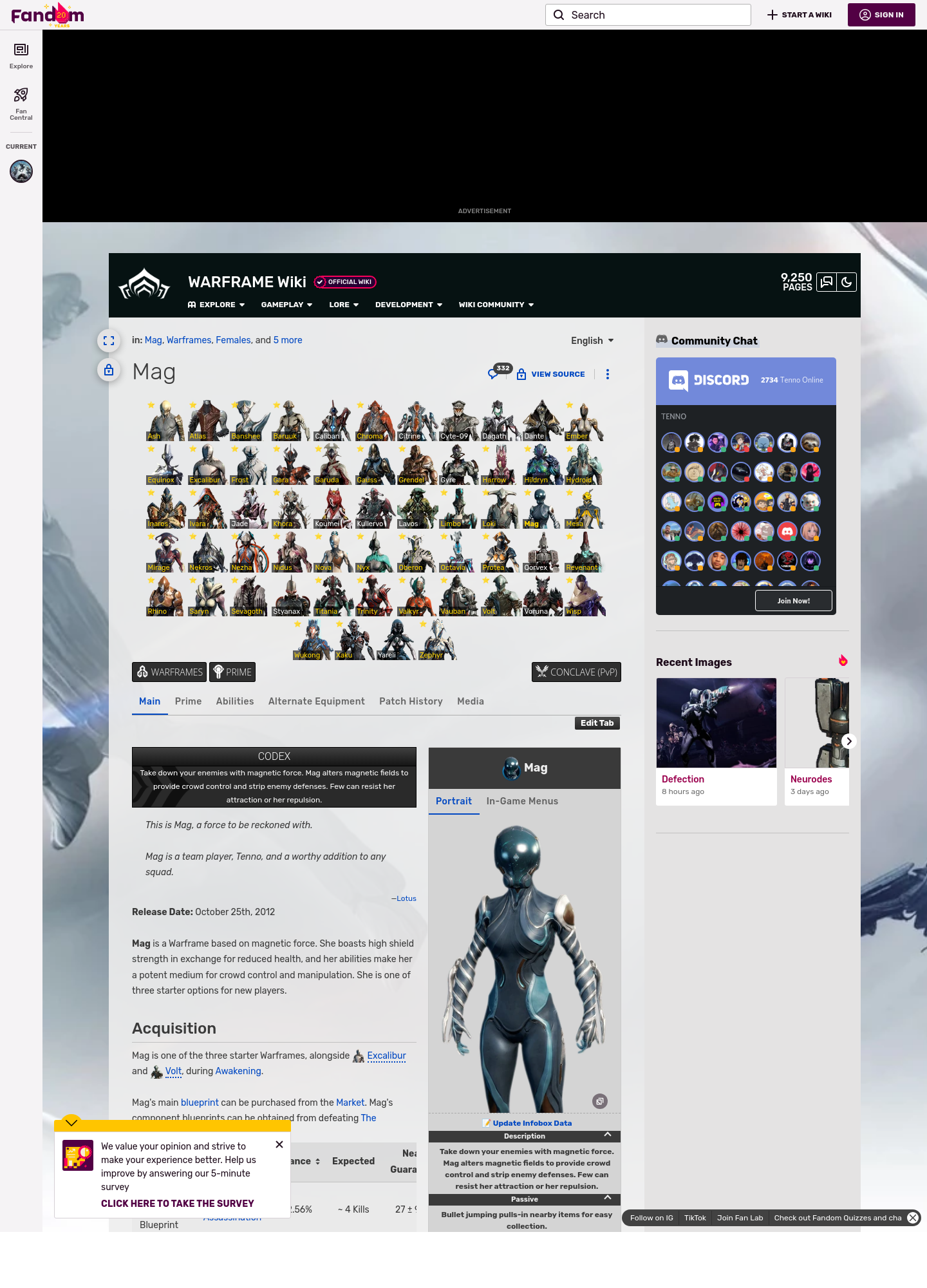
Task: Open the Update Infobox Data link
Action: tap(532, 1123)
